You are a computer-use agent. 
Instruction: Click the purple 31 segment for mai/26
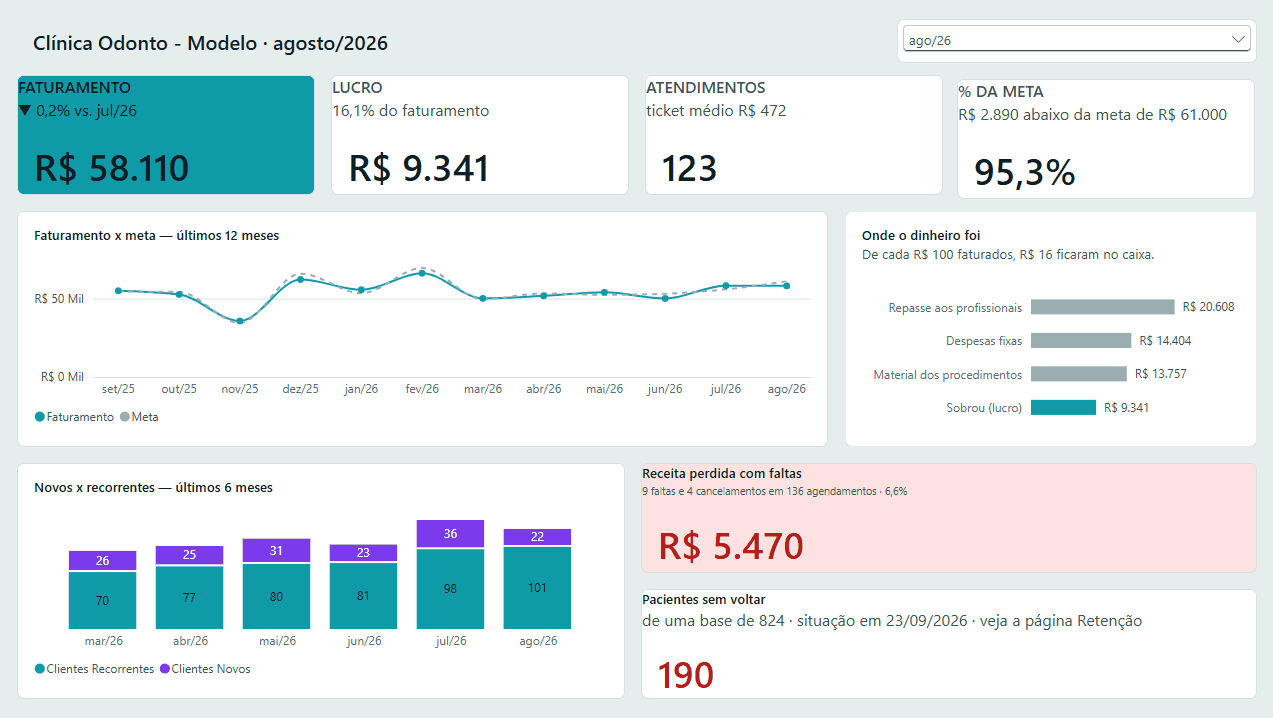point(276,551)
